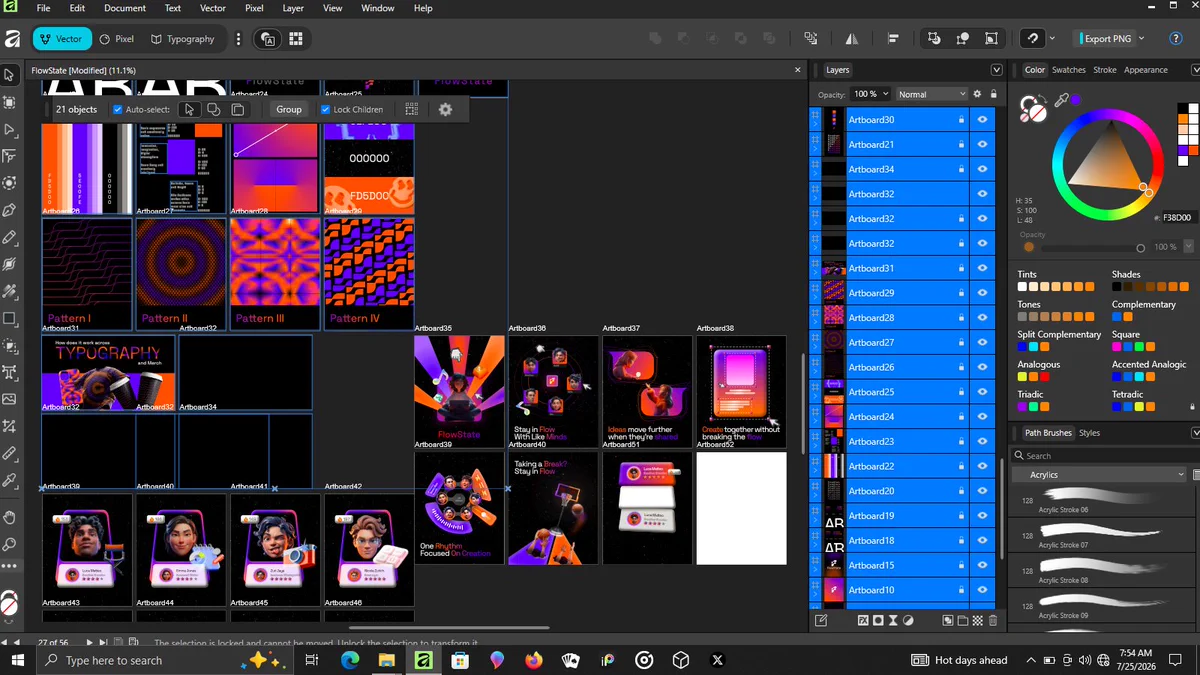This screenshot has width=1200, height=675.
Task: Select the Pen tool
Action: (10, 210)
